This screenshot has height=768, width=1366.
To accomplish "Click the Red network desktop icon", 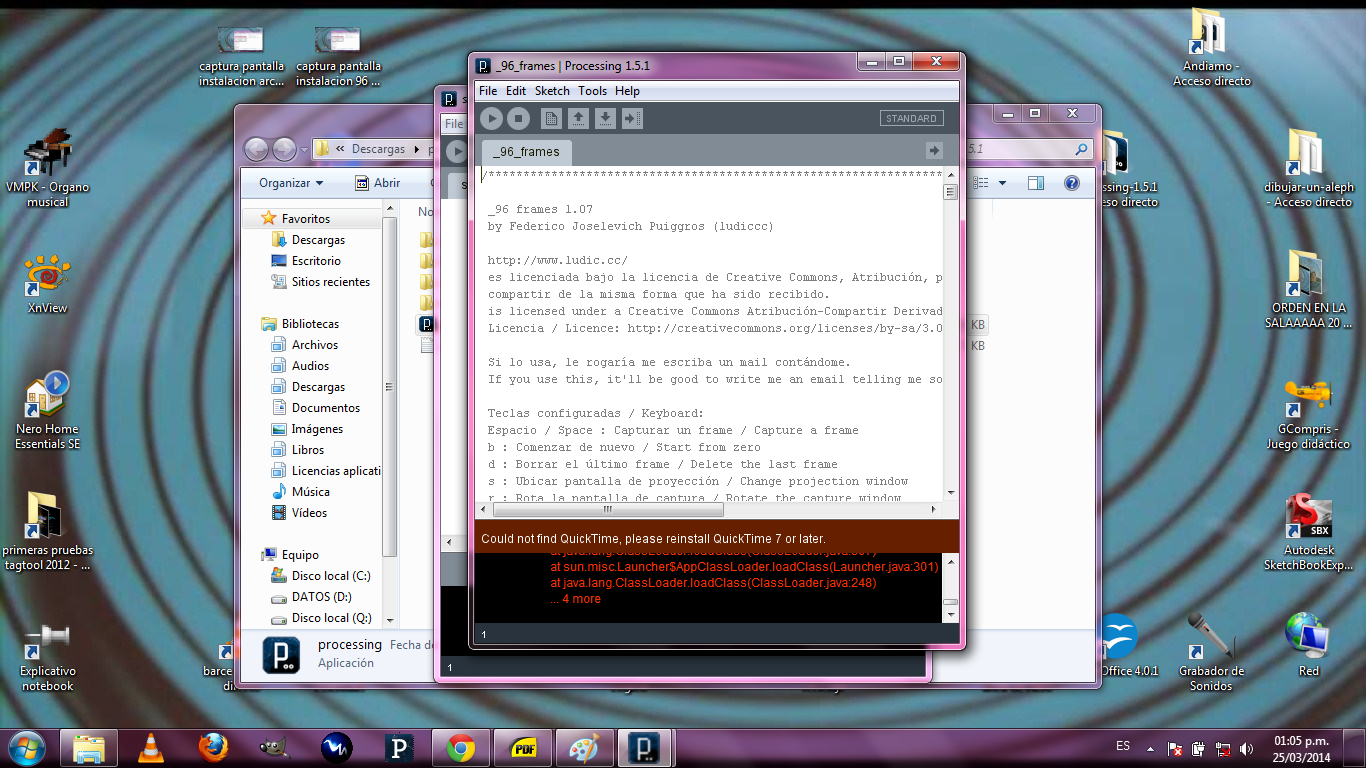I will click(1308, 645).
